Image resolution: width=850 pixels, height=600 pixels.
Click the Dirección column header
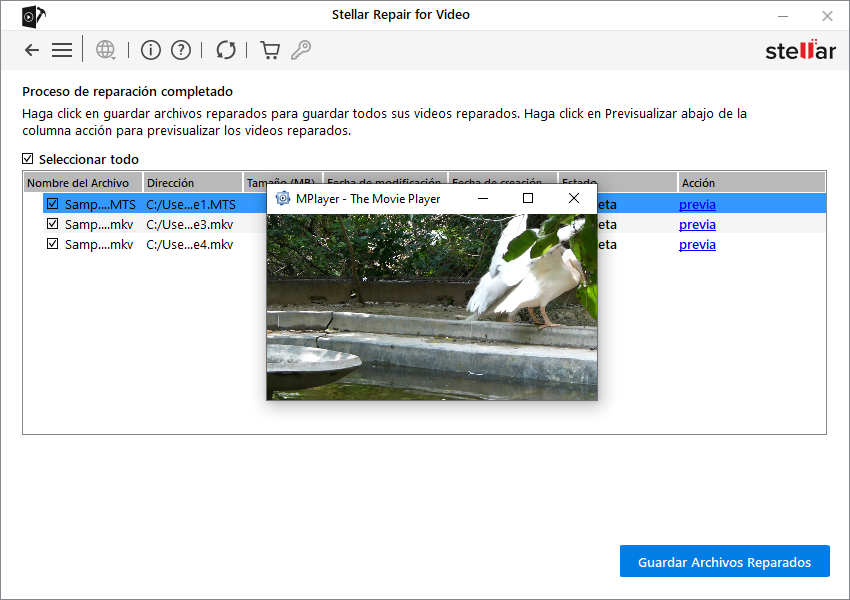click(x=192, y=183)
